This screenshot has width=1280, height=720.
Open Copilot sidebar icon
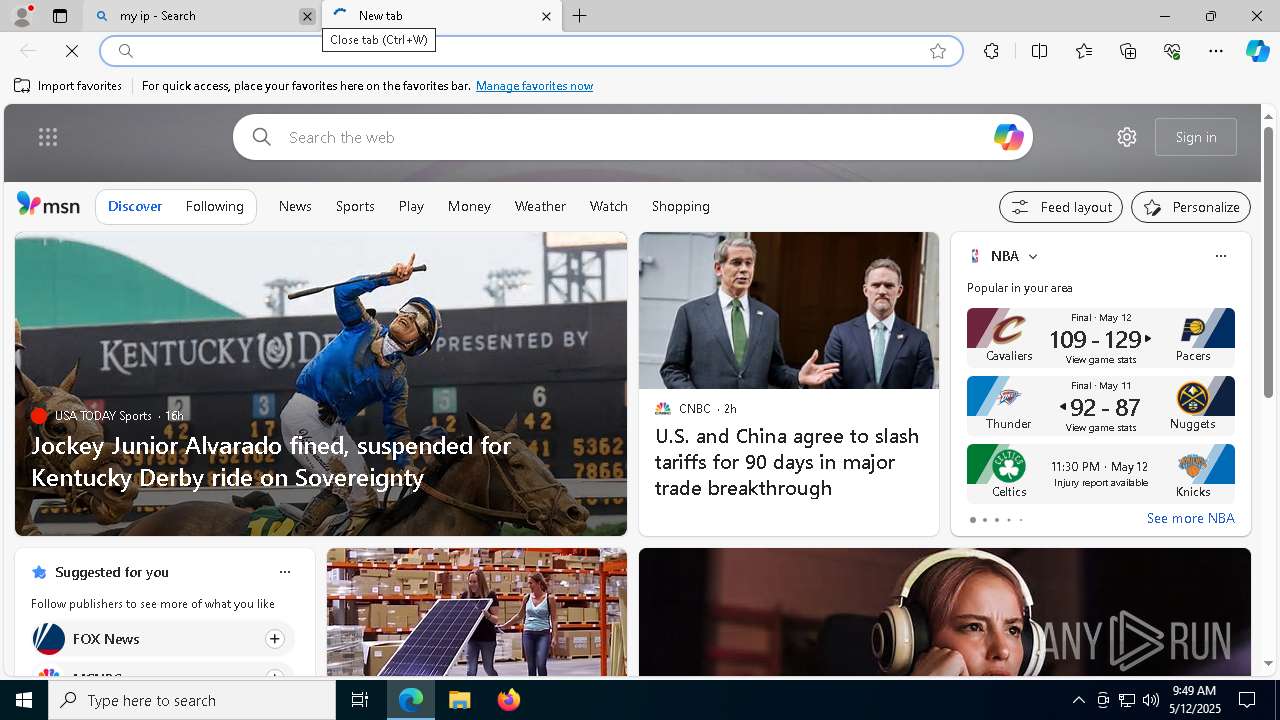tap(1257, 51)
